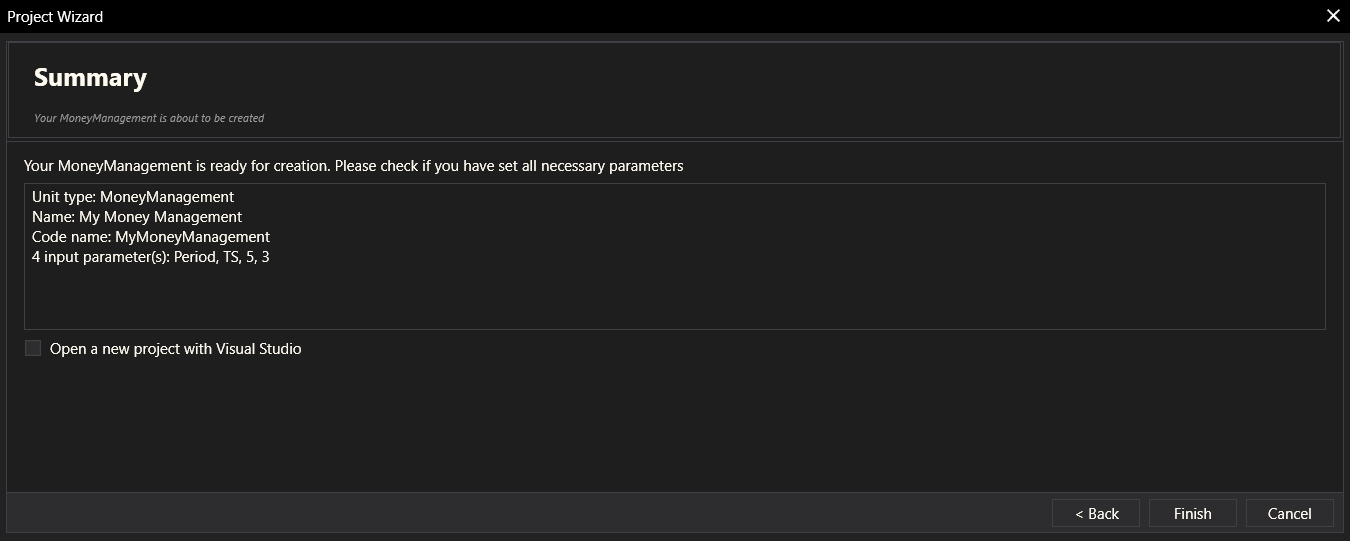The image size is (1350, 541).
Task: Click 'TS' in the input parameters list
Action: 231,257
